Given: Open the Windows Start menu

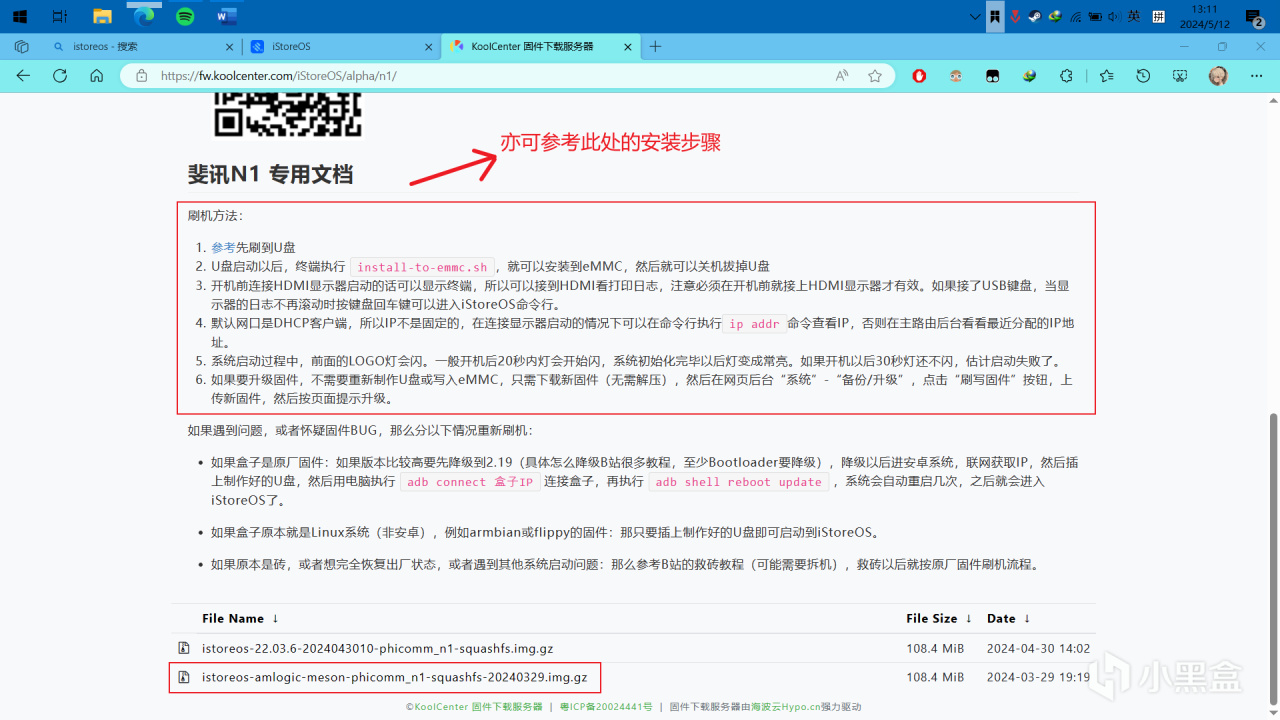Looking at the screenshot, I should pos(19,16).
